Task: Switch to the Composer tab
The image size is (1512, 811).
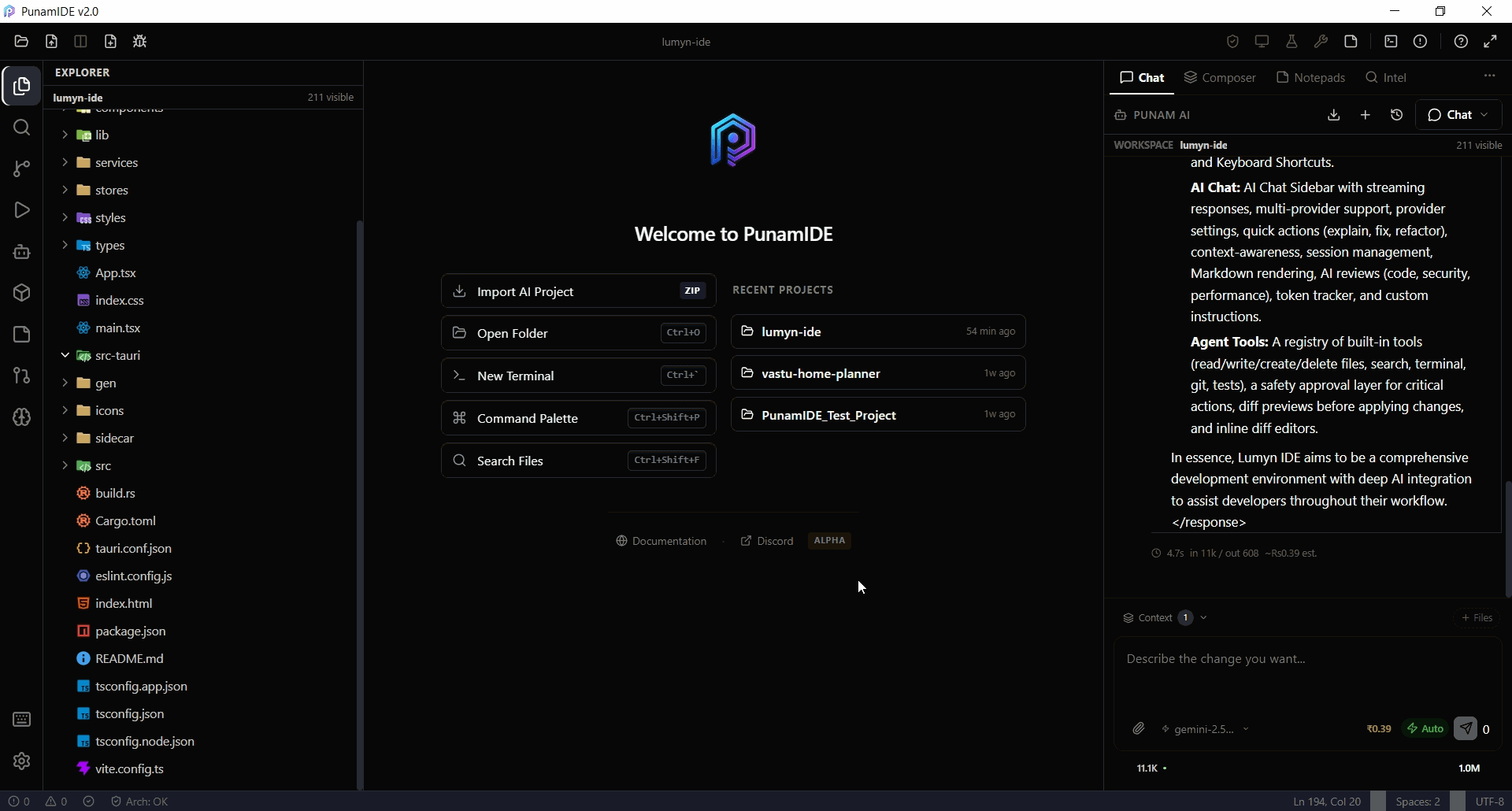Action: point(1220,77)
